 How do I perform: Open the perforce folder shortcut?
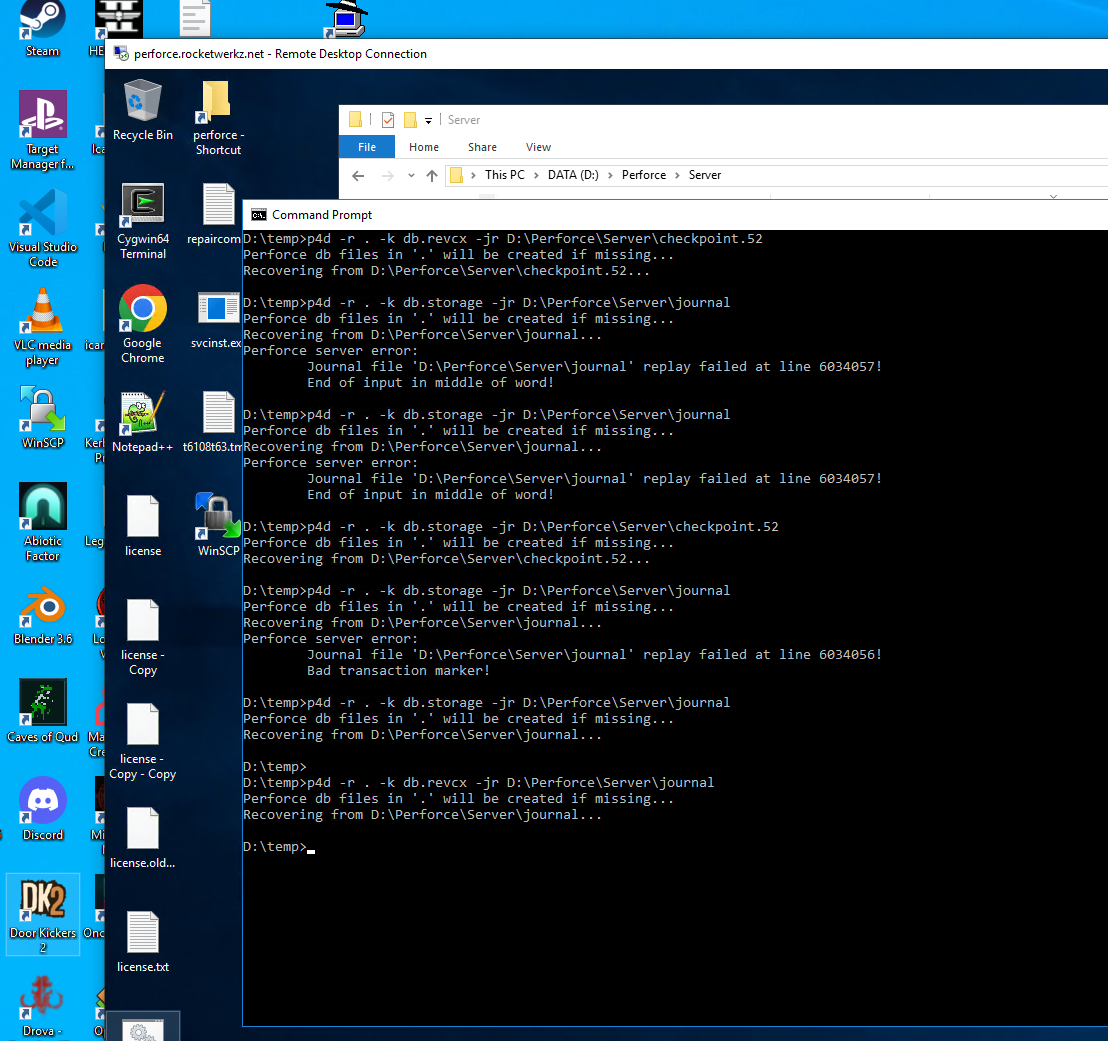tap(217, 103)
